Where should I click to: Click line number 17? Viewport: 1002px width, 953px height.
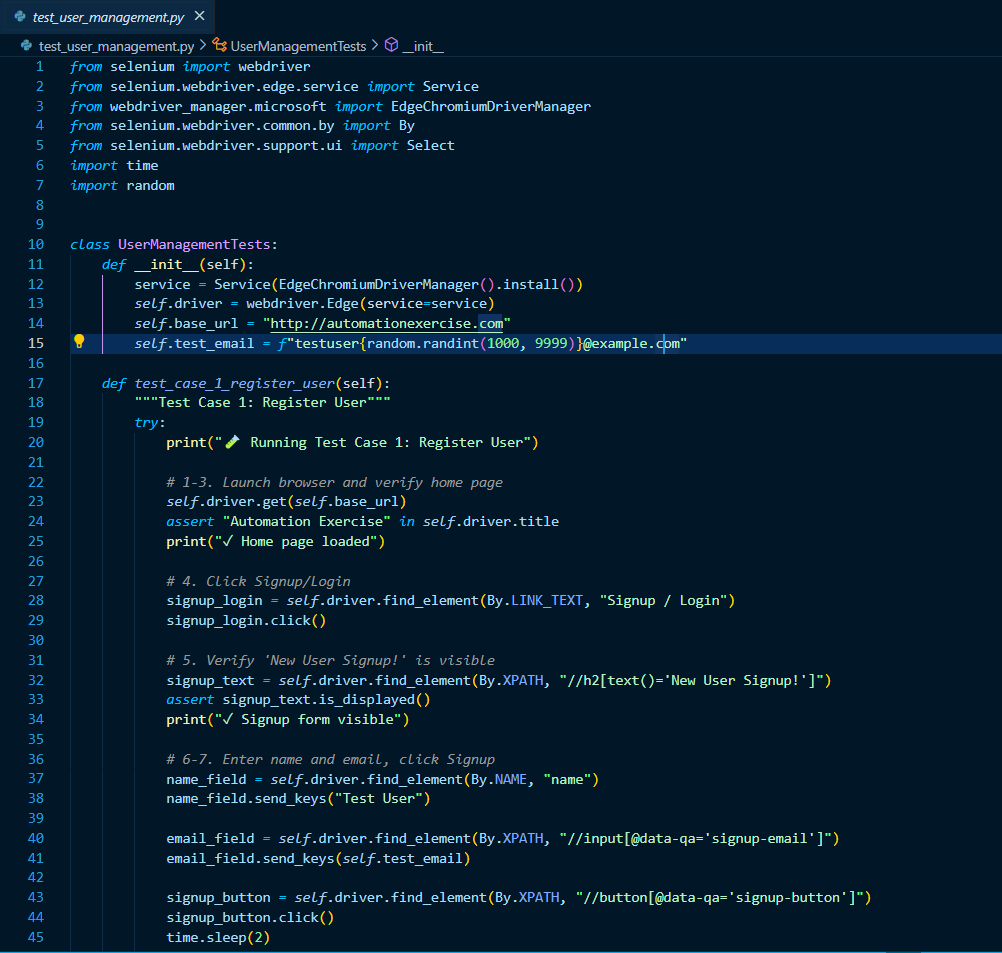pos(36,383)
